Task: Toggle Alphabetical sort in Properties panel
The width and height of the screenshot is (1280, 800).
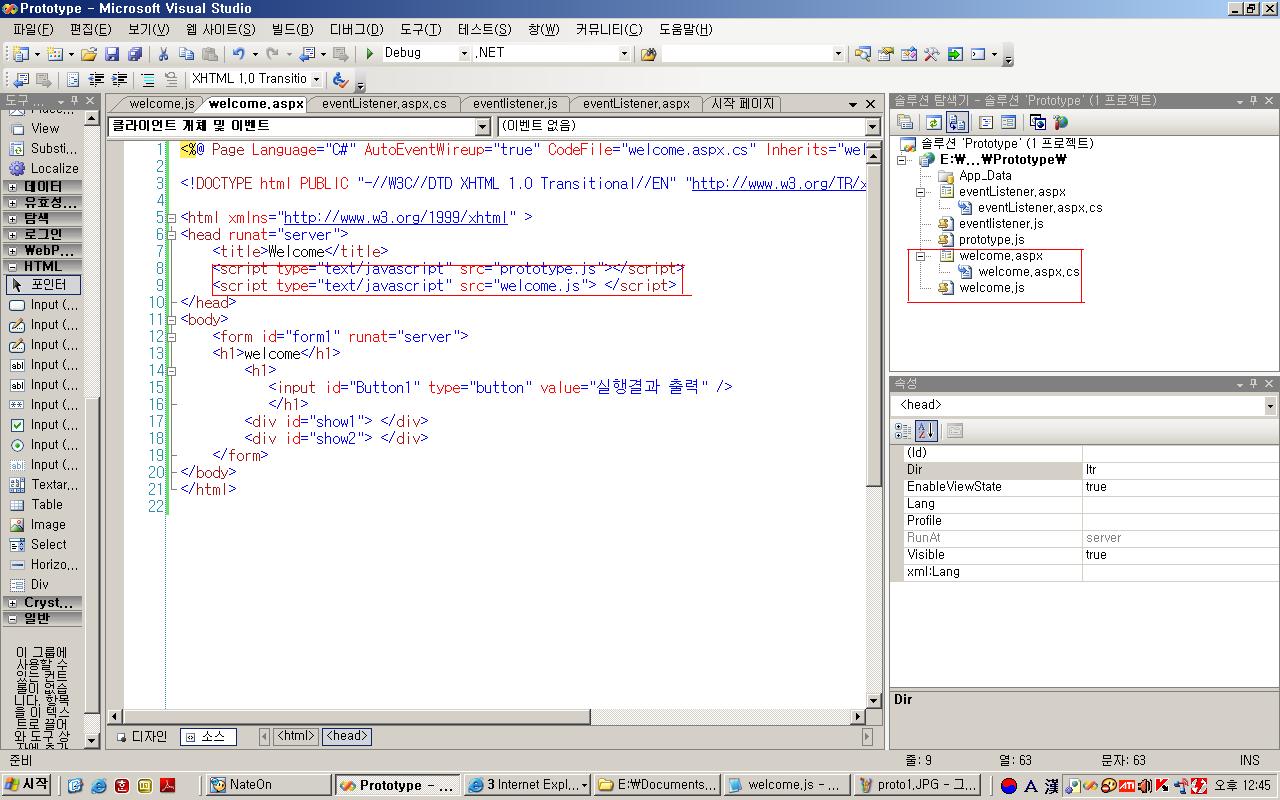Action: coord(926,431)
